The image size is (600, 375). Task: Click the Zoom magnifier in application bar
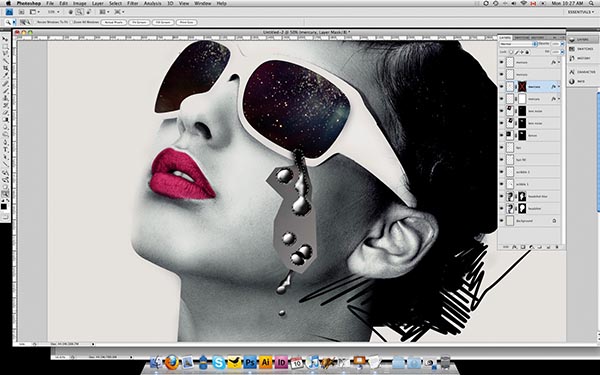tap(79, 12)
